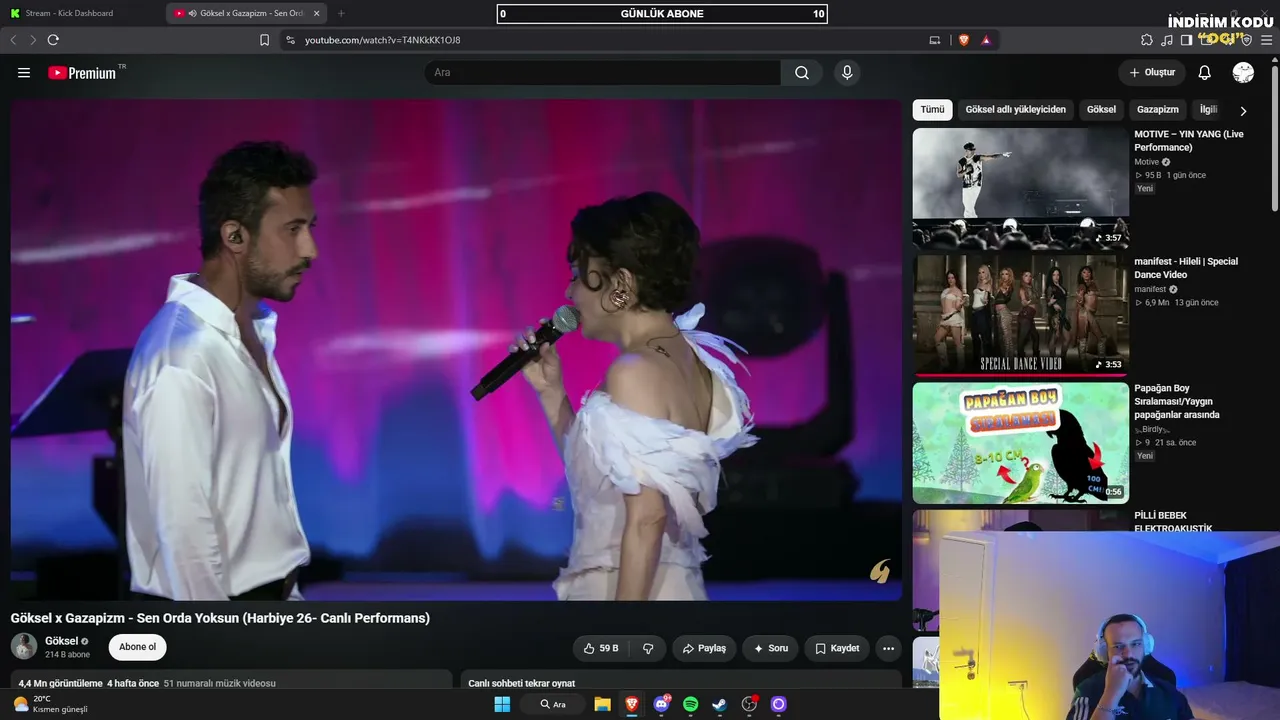Close the Göksel x Gazapizm tab
1280x720 pixels.
317,13
